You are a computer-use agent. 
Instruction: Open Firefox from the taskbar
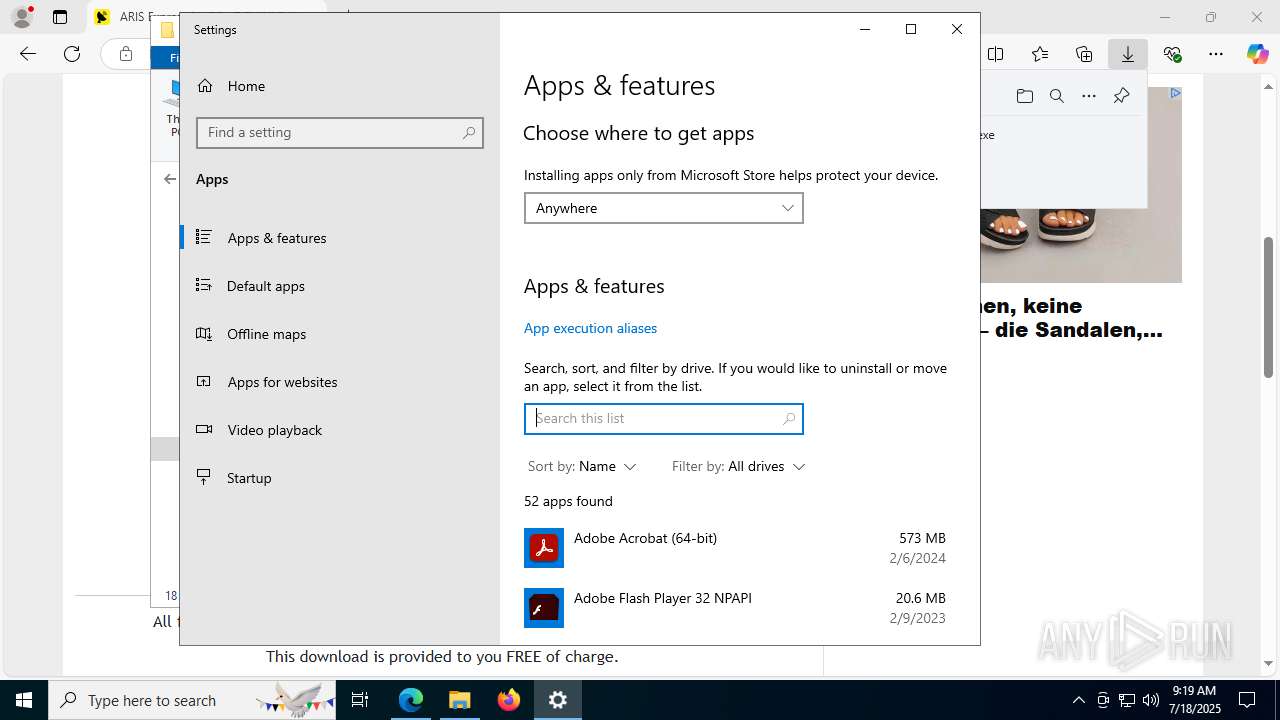[x=509, y=700]
